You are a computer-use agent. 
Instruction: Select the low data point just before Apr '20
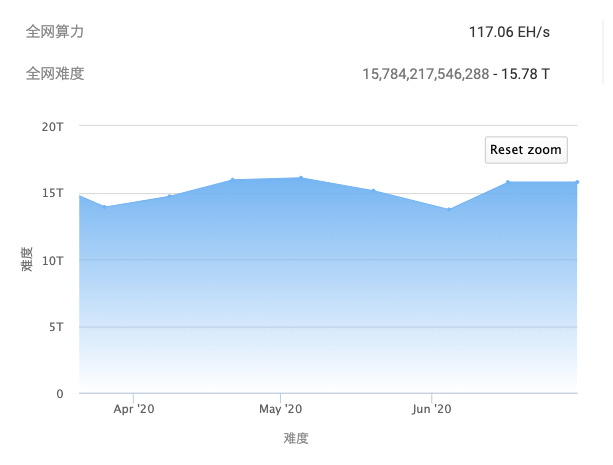point(106,207)
